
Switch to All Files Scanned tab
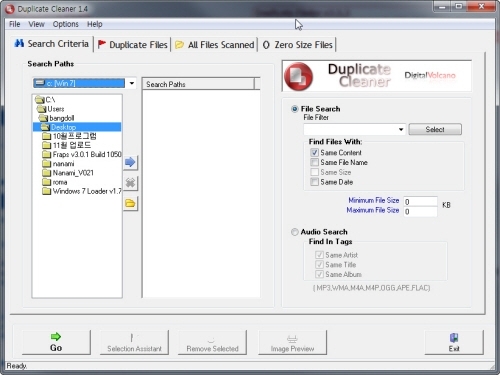pos(215,45)
